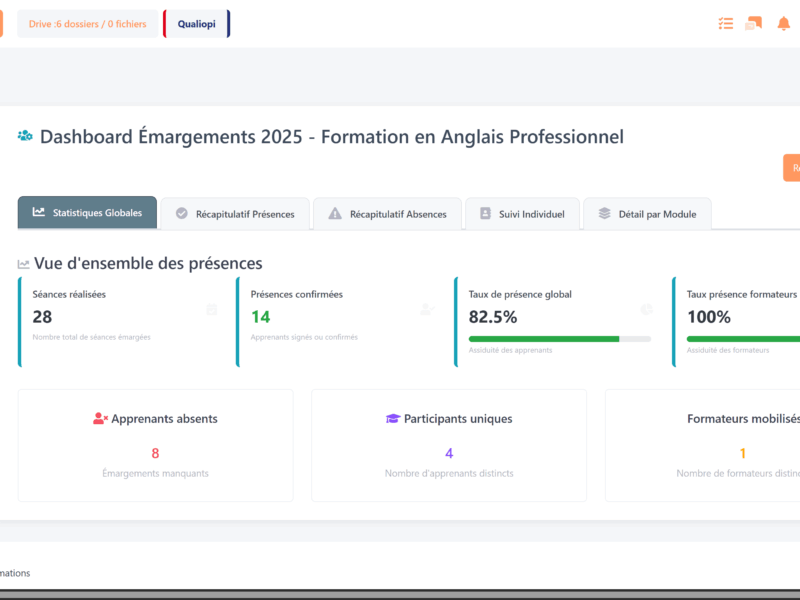Open the chat messages icon
The height and width of the screenshot is (600, 800).
coord(753,23)
